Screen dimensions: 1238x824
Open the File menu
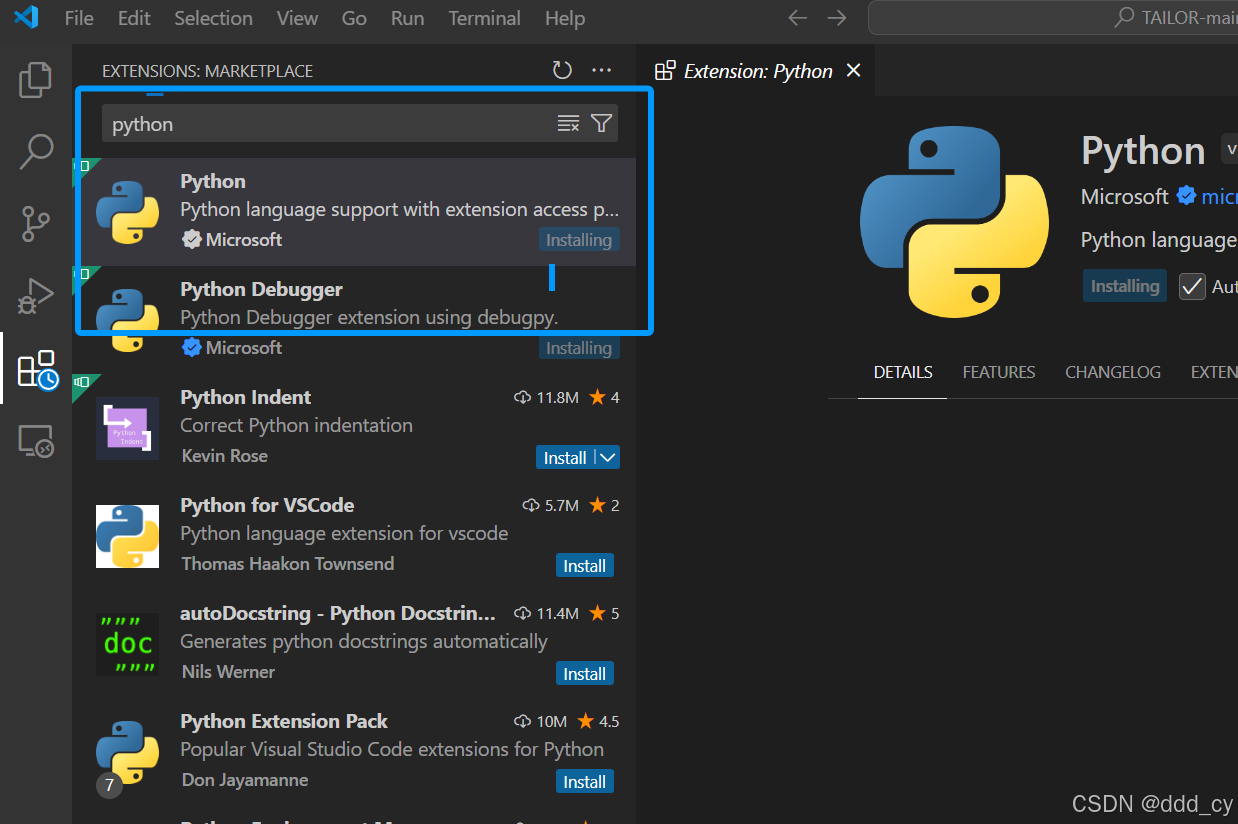79,18
